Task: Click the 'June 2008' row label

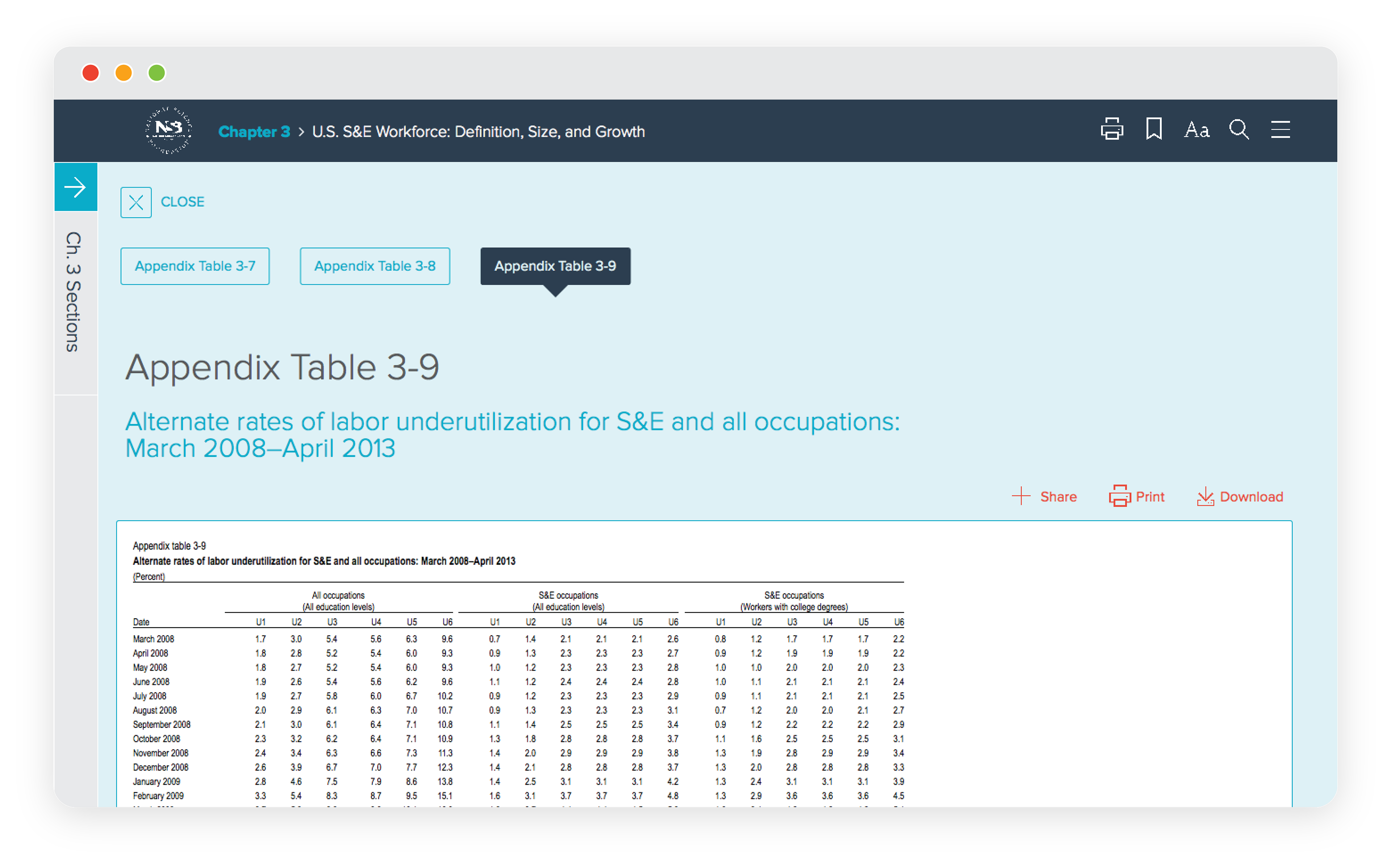Action: pos(151,682)
